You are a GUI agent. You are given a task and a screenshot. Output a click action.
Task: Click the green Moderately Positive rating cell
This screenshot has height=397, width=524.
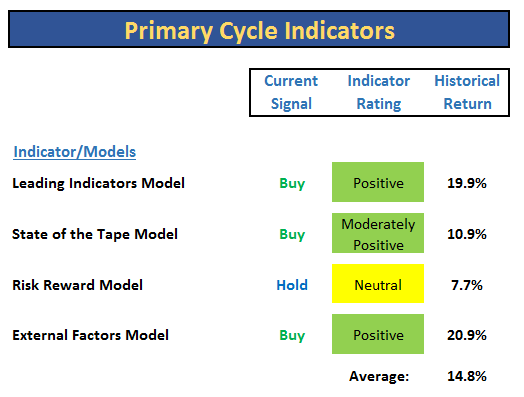[x=378, y=233]
